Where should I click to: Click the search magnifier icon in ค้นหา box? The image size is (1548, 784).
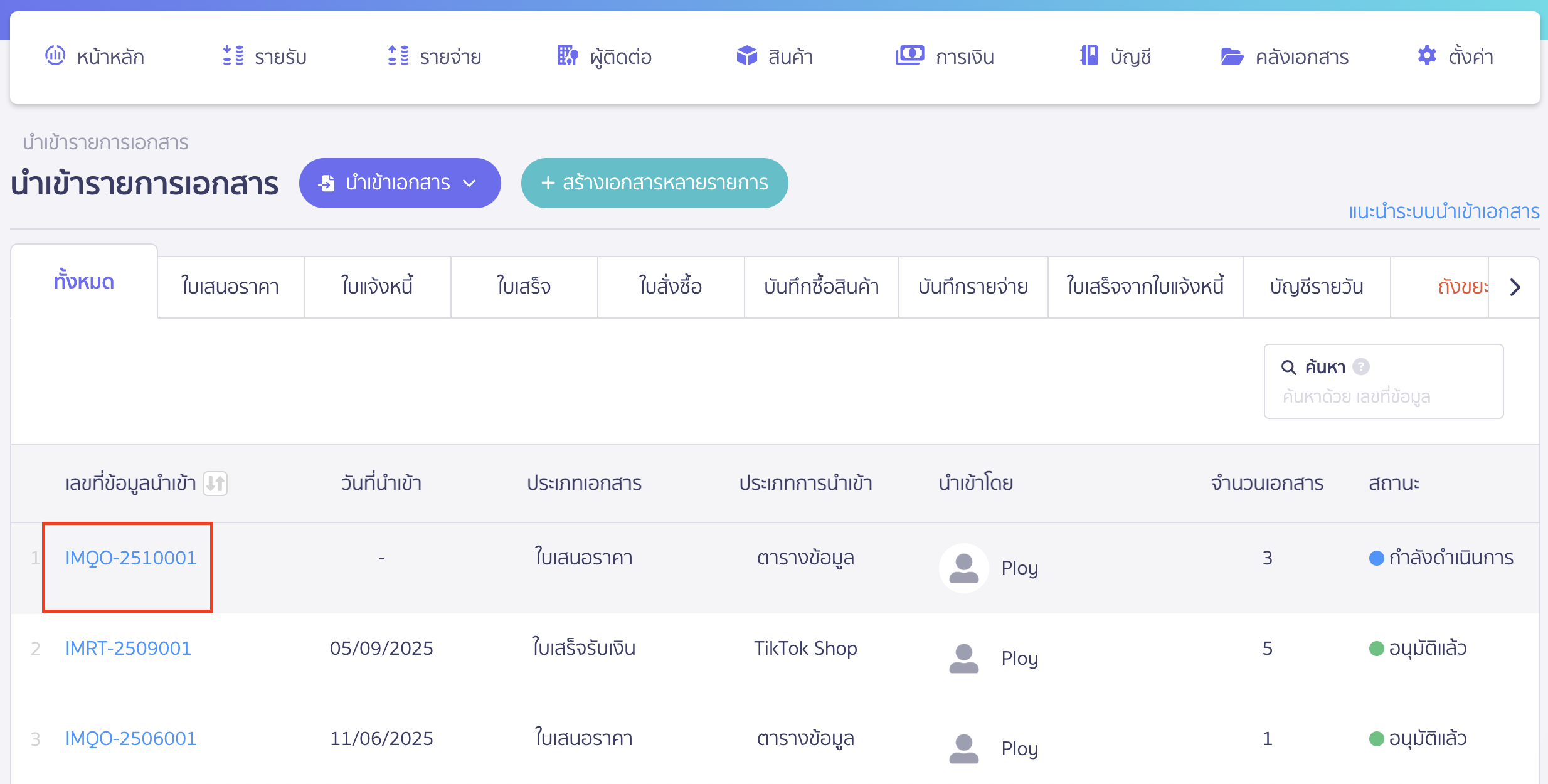click(1288, 367)
